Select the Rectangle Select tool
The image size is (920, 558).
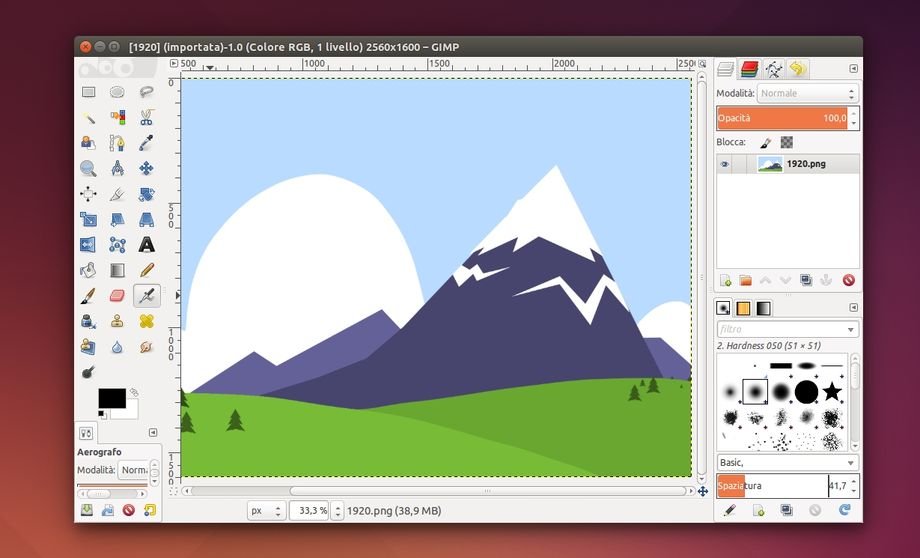click(x=89, y=92)
